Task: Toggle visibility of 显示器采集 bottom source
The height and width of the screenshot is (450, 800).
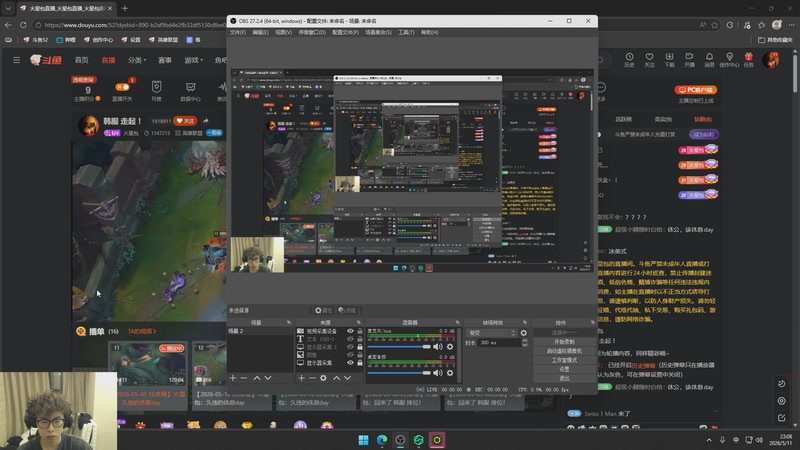Action: 351,363
